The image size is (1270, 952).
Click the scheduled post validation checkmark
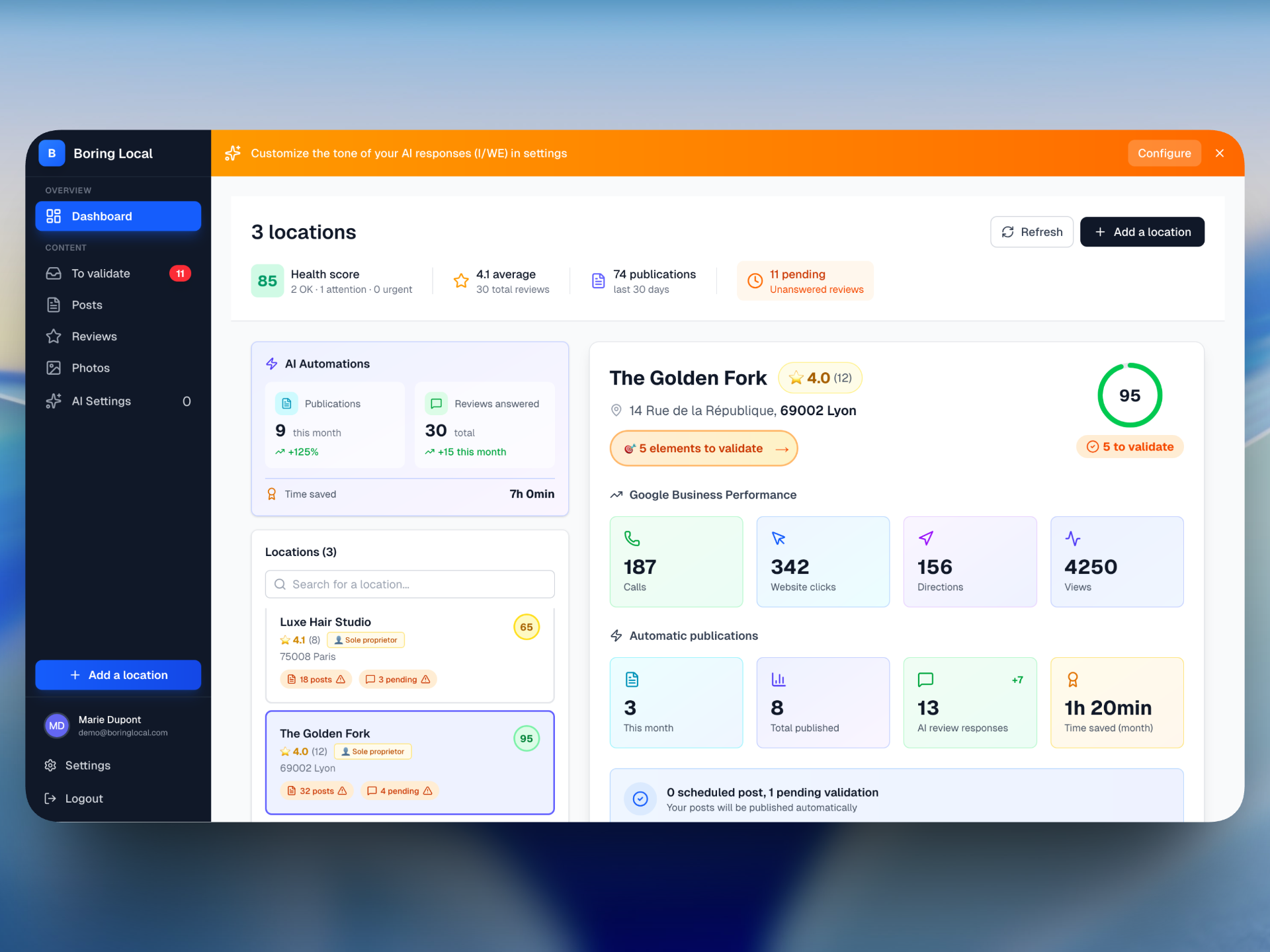click(x=640, y=798)
